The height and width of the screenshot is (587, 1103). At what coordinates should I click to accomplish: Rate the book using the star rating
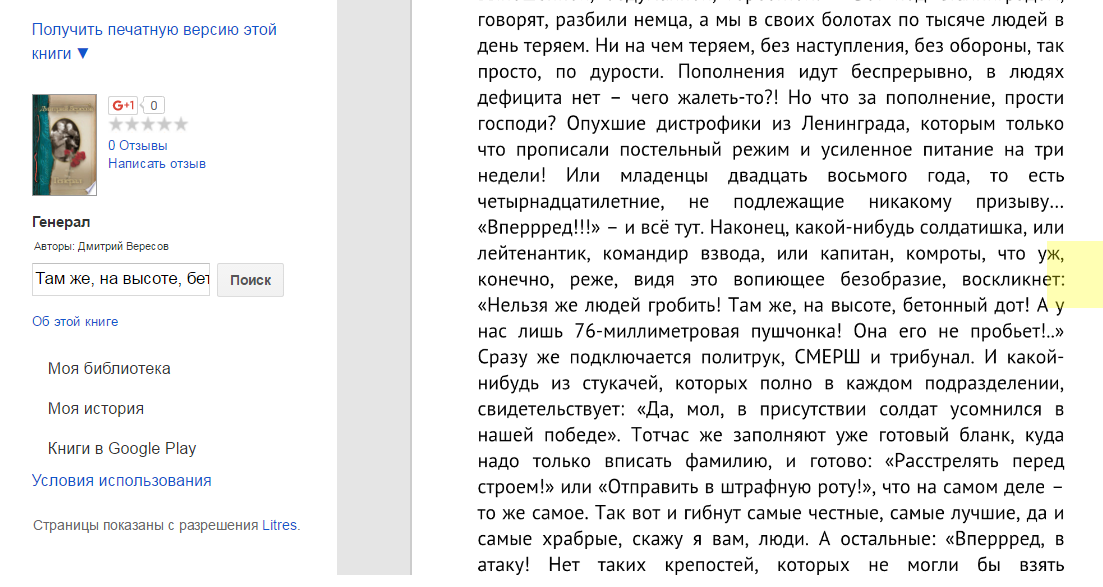point(148,125)
